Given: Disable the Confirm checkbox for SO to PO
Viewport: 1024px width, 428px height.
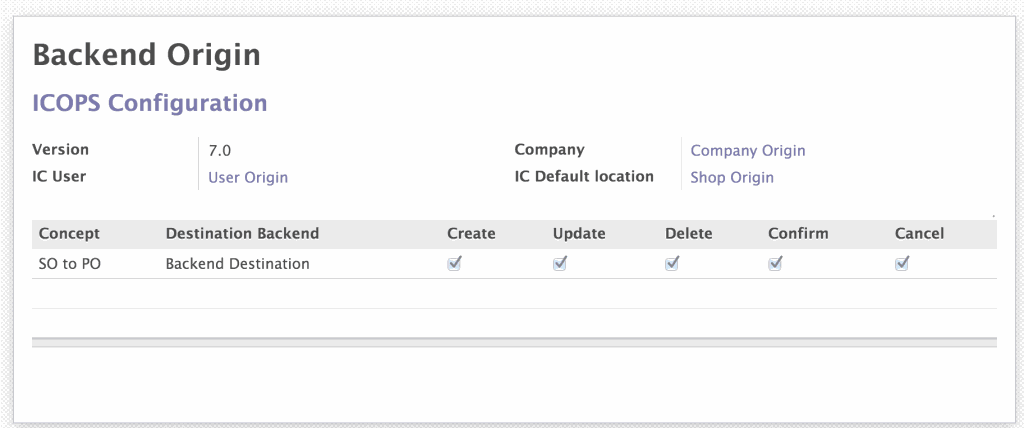Looking at the screenshot, I should point(775,264).
